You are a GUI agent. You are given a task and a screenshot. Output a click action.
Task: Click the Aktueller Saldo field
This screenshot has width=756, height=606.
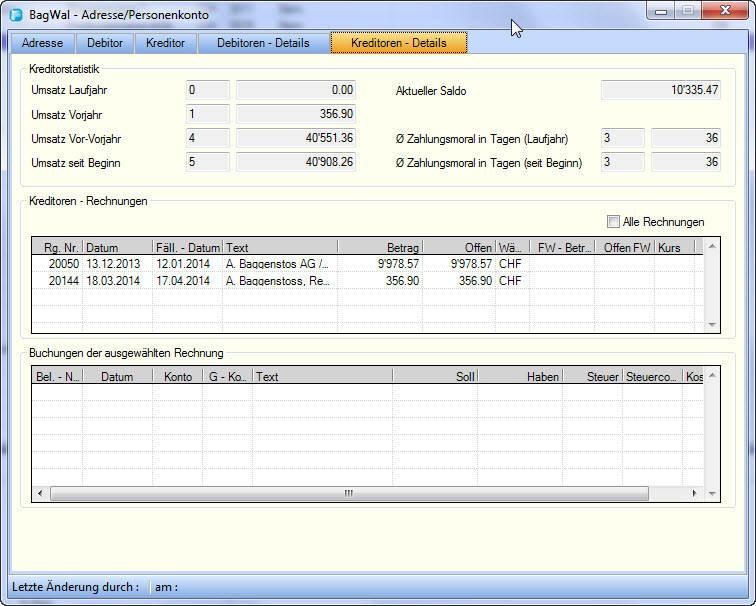pyautogui.click(x=660, y=90)
